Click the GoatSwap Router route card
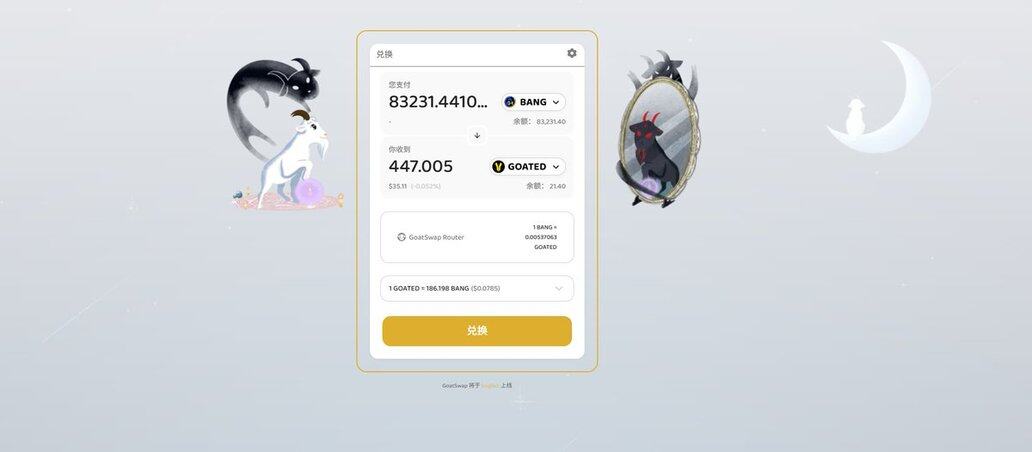Viewport: 1032px width, 452px height. [477, 237]
